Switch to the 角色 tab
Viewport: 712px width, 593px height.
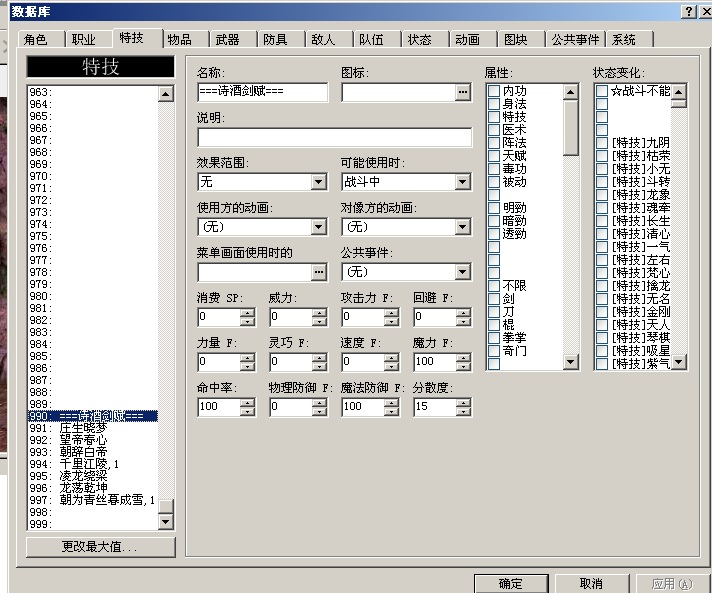[41, 40]
